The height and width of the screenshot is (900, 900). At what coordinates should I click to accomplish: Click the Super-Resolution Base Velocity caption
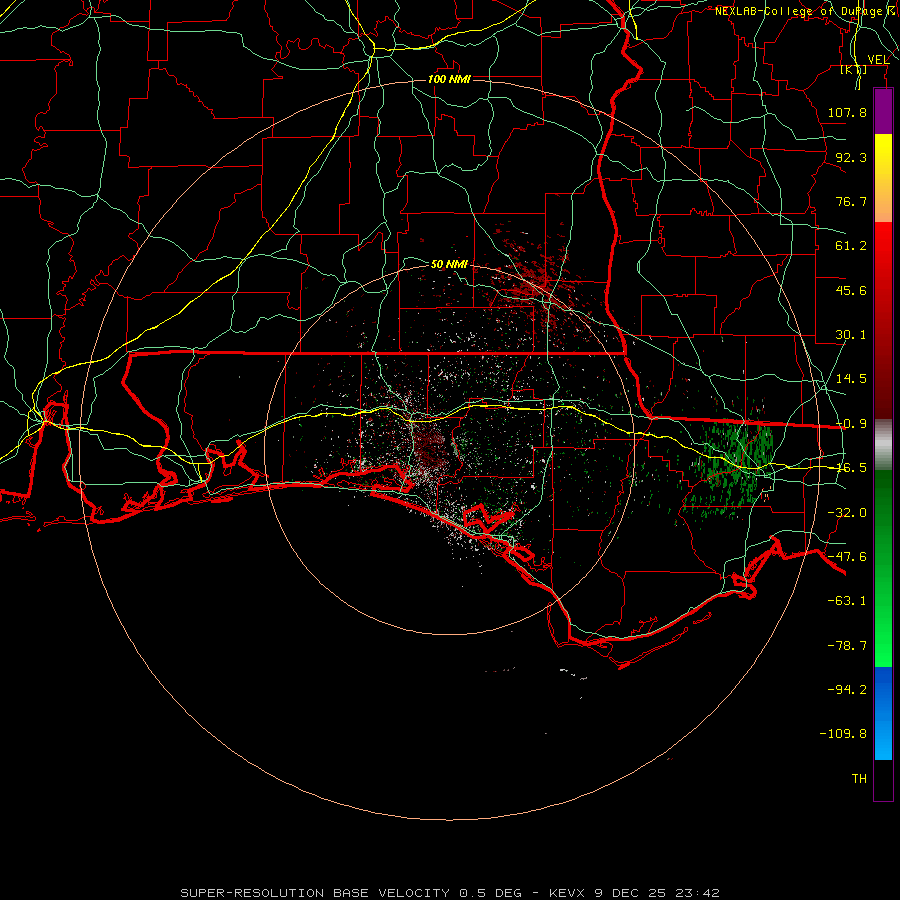450,893
